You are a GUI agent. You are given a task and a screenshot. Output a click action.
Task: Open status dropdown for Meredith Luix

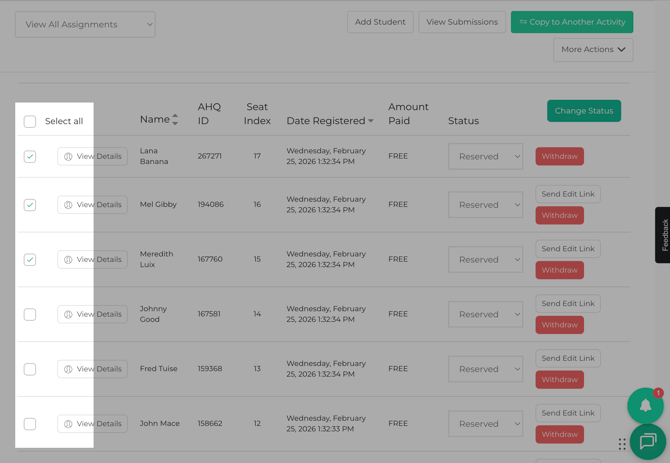[x=485, y=260]
